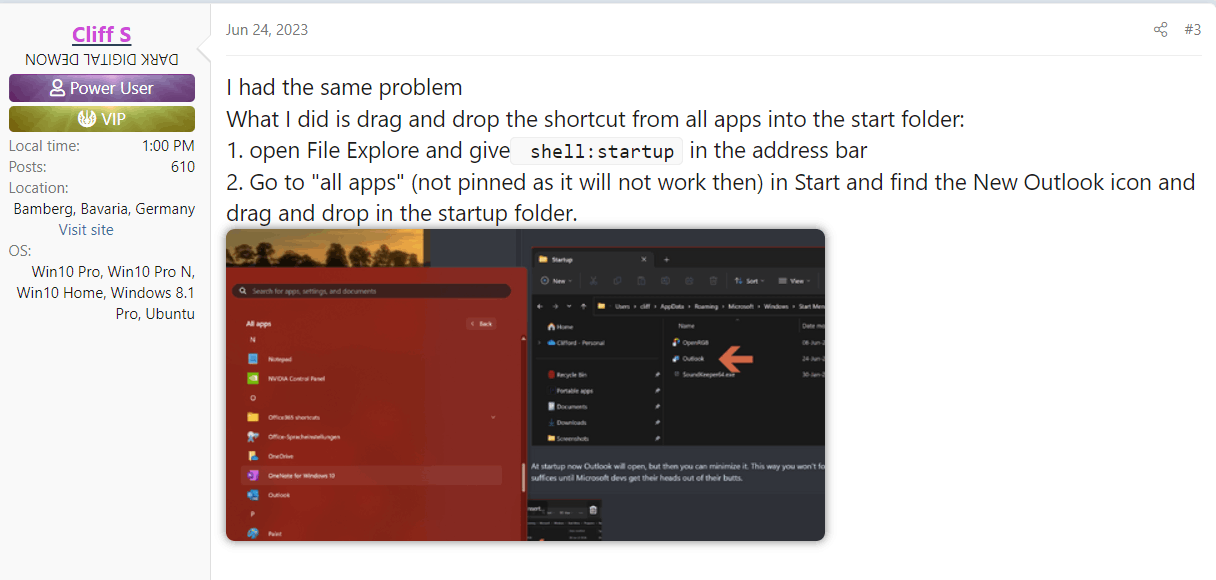The image size is (1216, 580).
Task: Click the Outlook icon in All apps list
Action: tap(253, 495)
